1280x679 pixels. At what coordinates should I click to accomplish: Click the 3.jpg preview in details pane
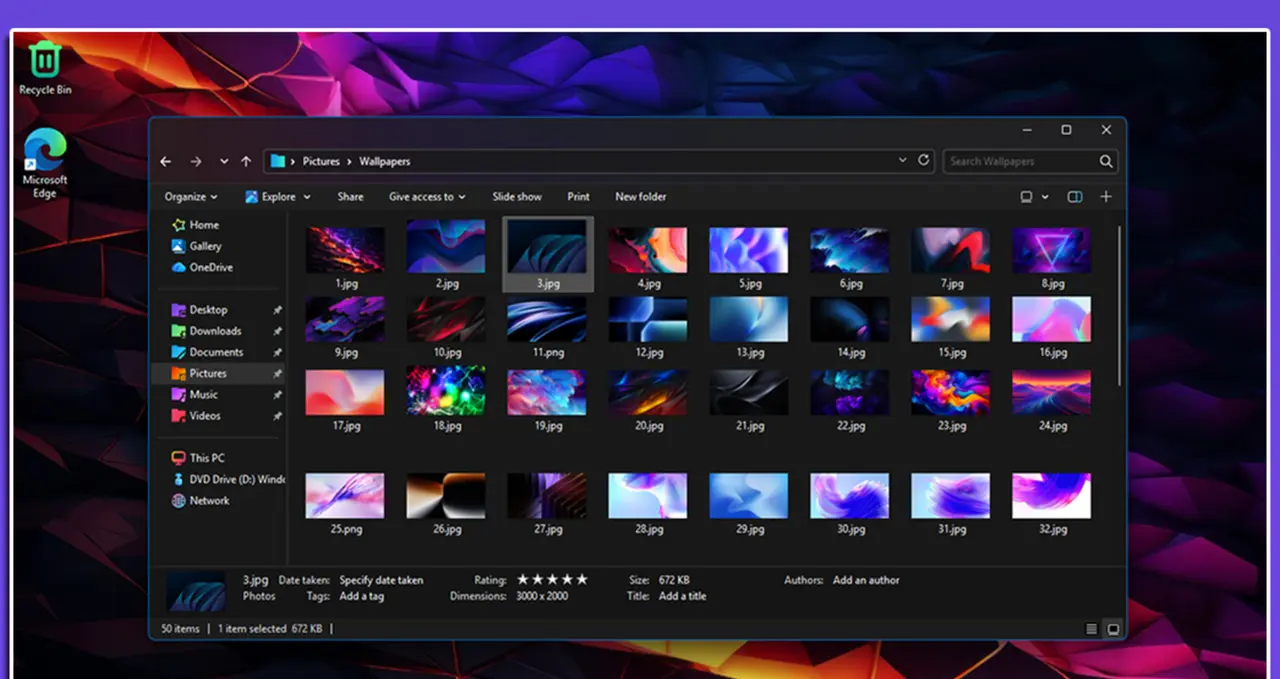coord(195,591)
